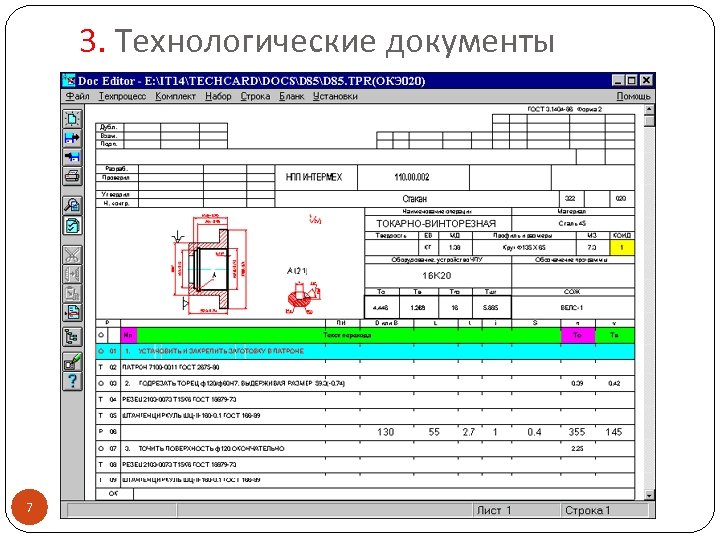Select row 02 ПАТРОН 7100-0011
The width and height of the screenshot is (720, 540).
pyautogui.click(x=365, y=367)
